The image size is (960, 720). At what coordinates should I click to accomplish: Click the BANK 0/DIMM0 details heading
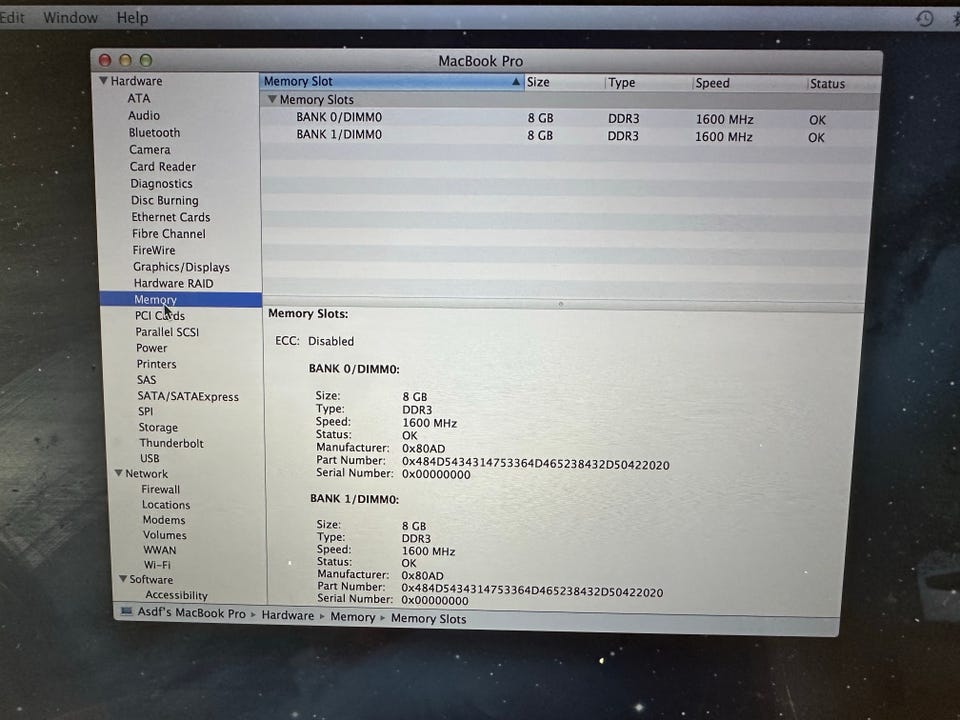click(x=354, y=369)
